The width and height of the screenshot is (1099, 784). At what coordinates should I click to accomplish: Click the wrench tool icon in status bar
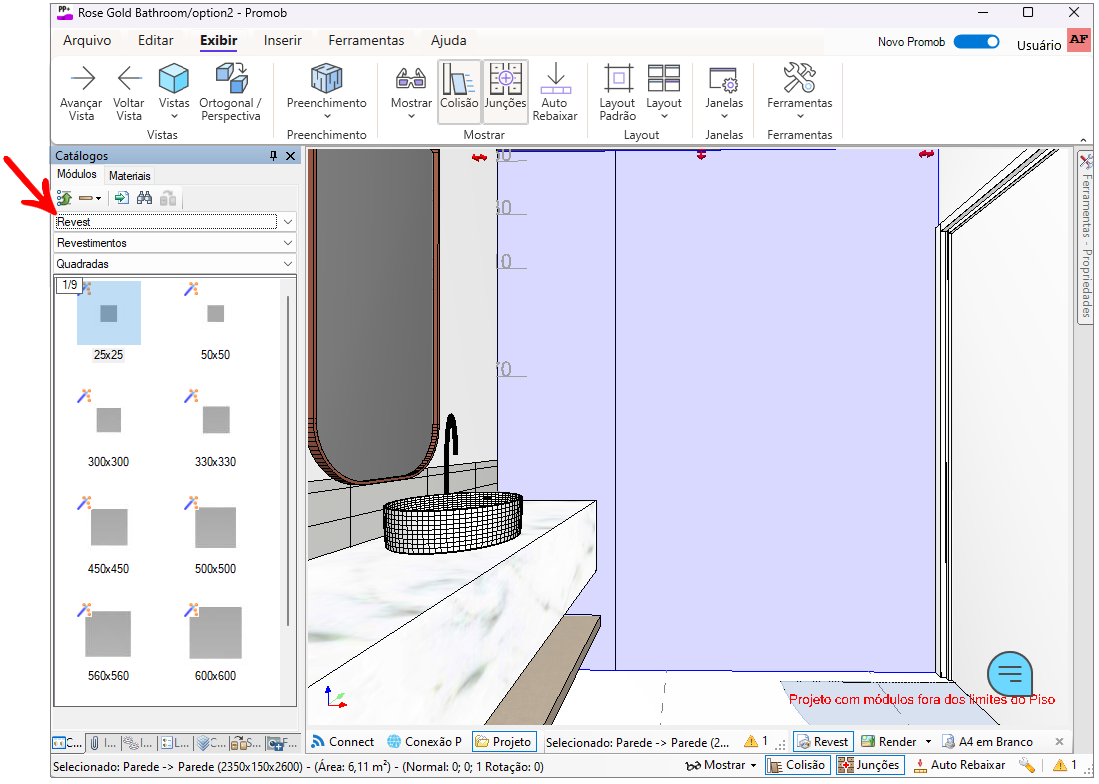tap(1026, 766)
